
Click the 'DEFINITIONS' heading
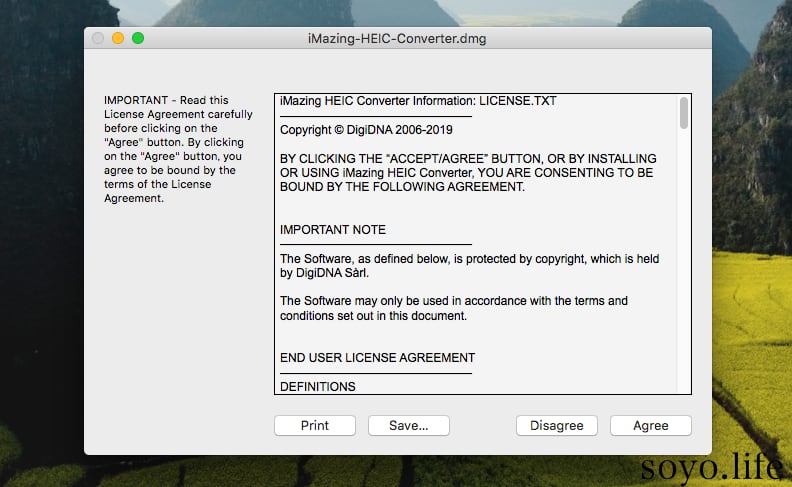(318, 386)
